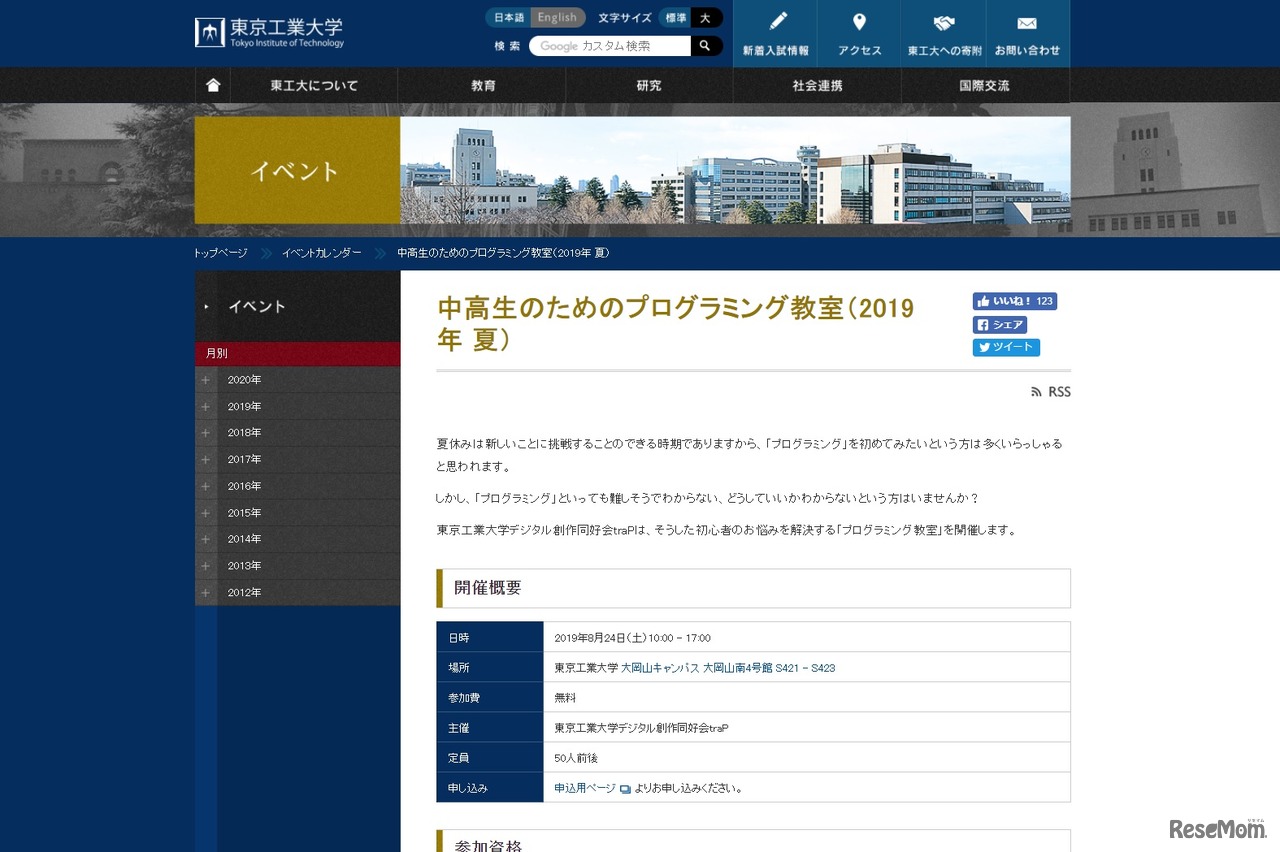Click 無料 participation fee value
Viewport: 1280px width, 852px height.
[x=565, y=698]
